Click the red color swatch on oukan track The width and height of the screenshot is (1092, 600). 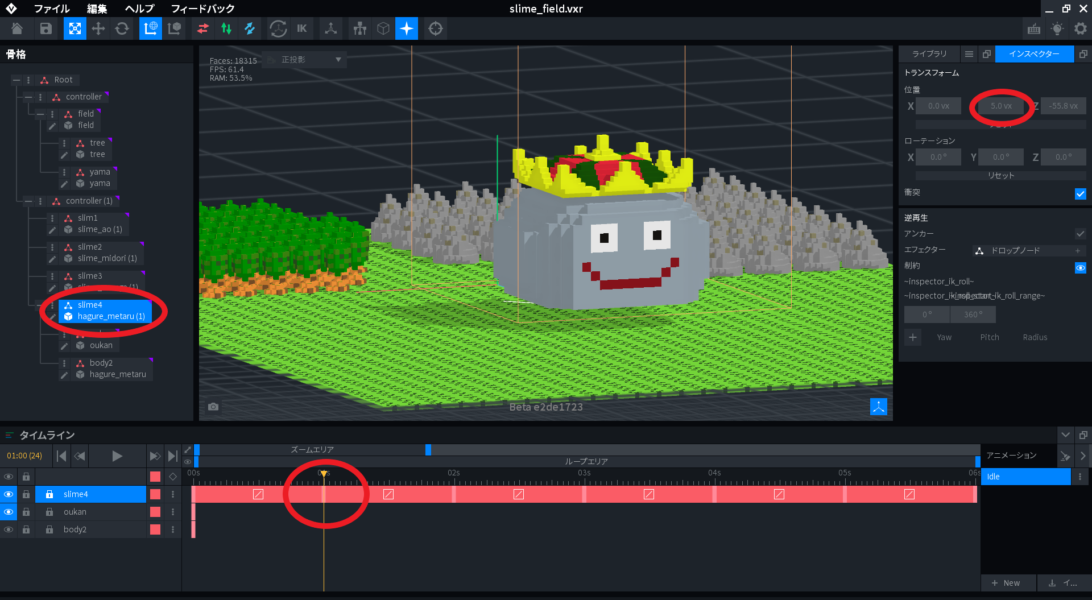tap(155, 512)
